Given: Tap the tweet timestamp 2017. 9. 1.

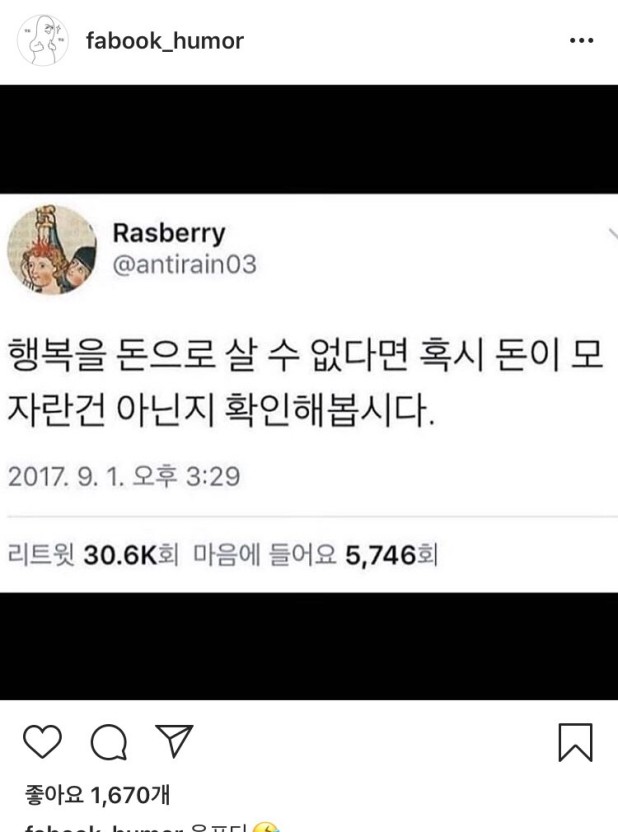Looking at the screenshot, I should (x=124, y=476).
